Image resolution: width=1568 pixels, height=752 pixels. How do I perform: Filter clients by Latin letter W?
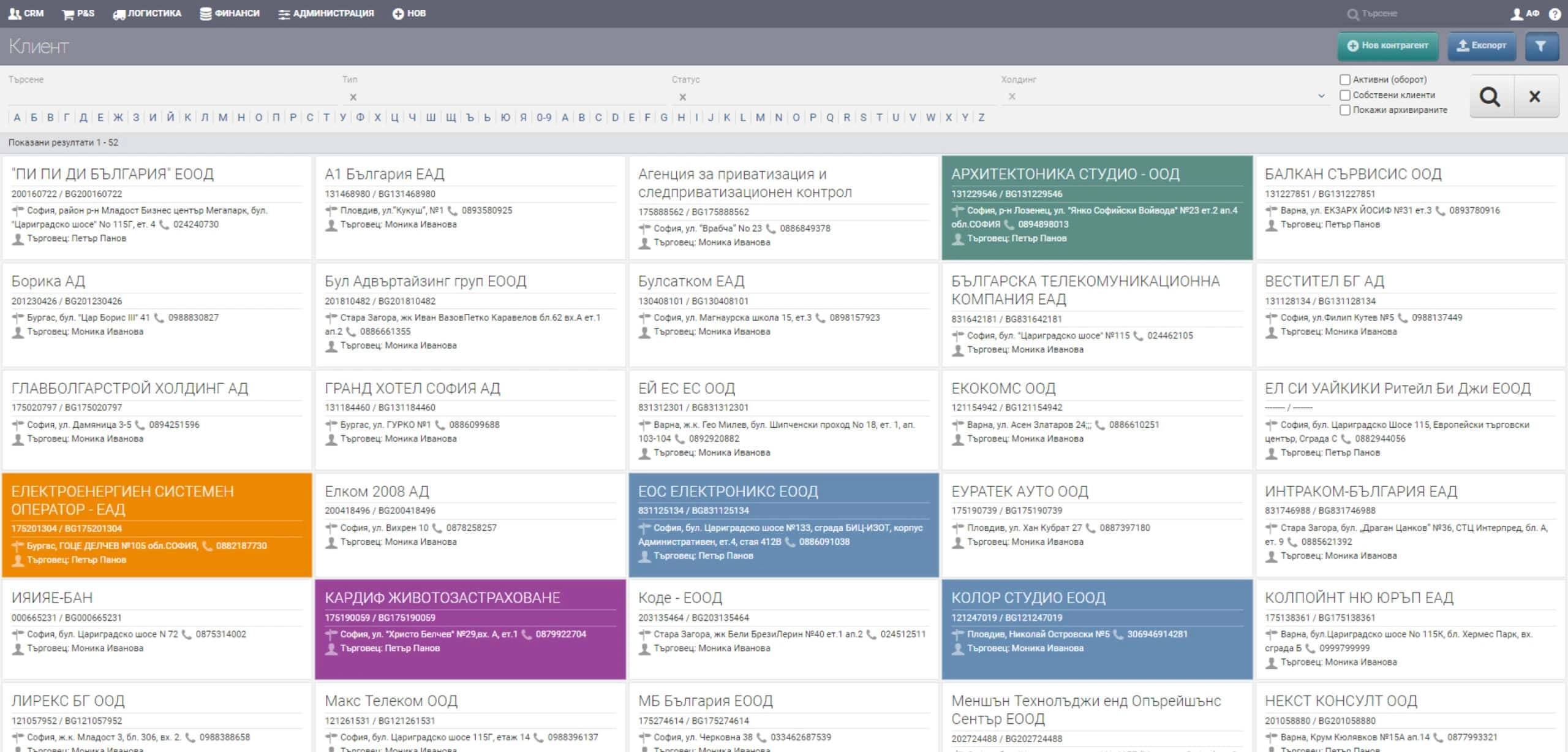931,117
